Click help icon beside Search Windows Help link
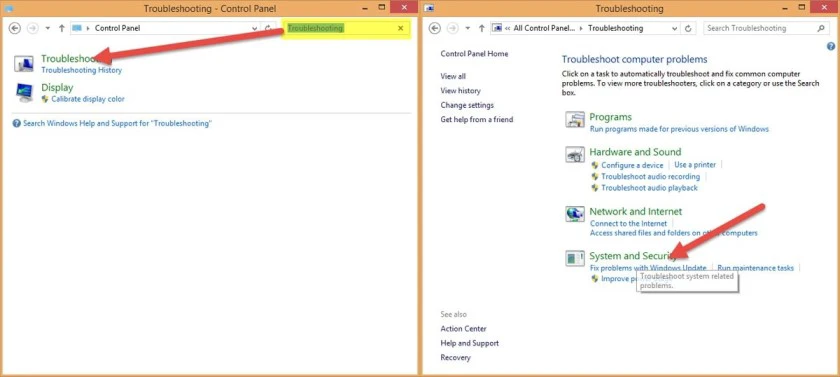The width and height of the screenshot is (840, 377). click(x=17, y=123)
